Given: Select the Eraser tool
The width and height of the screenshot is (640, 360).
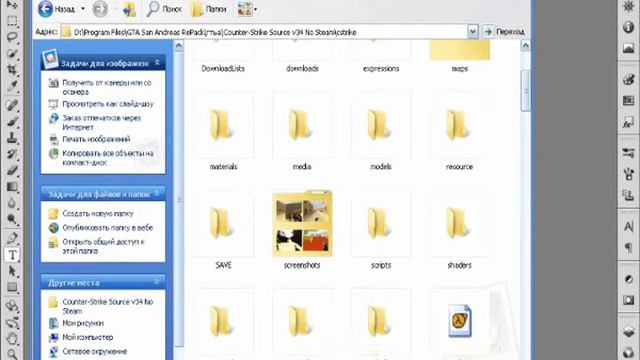Looking at the screenshot, I should pos(12,170).
